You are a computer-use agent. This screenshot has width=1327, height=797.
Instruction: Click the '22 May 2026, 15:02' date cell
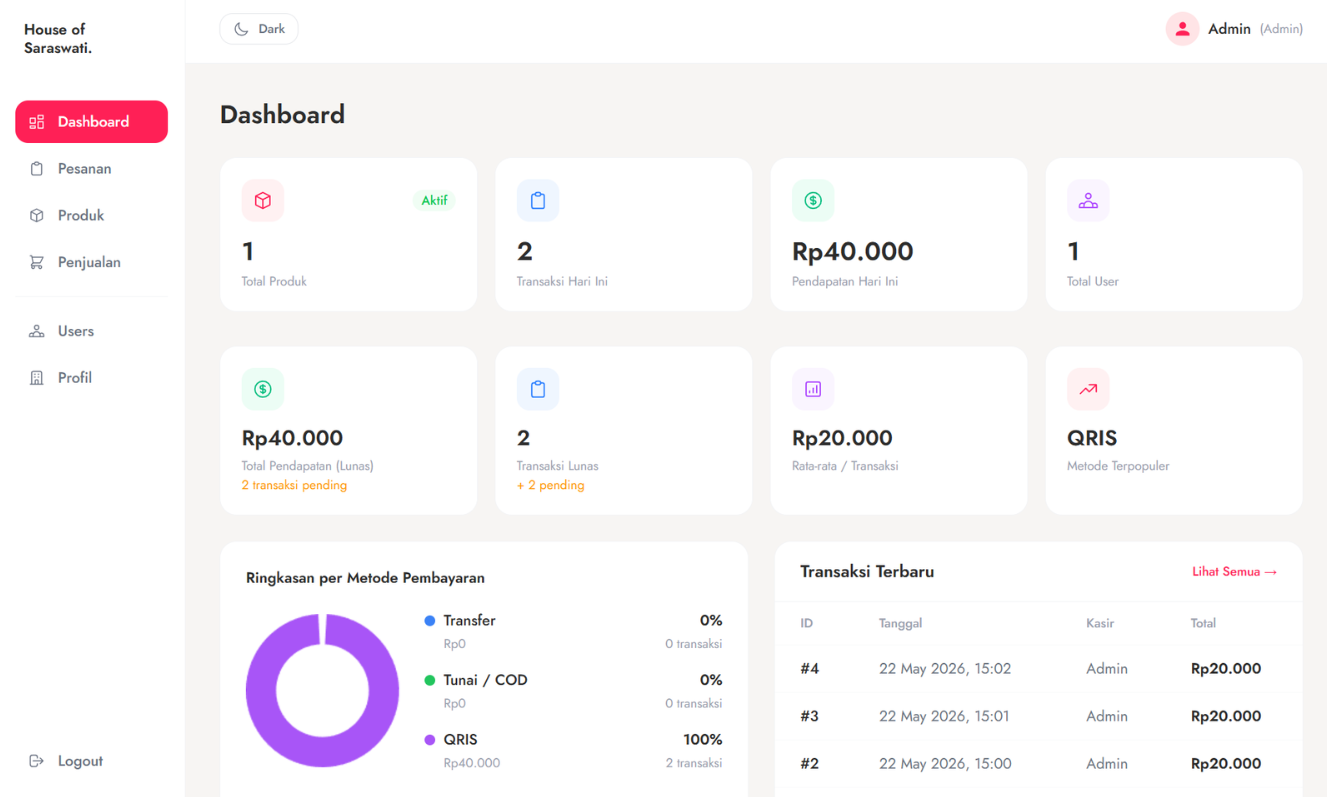tap(945, 669)
